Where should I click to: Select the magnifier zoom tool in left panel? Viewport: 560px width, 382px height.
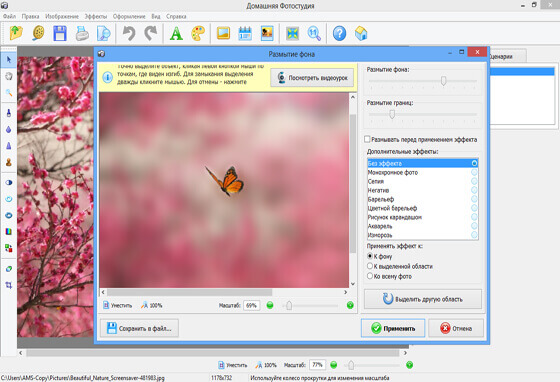tap(9, 93)
